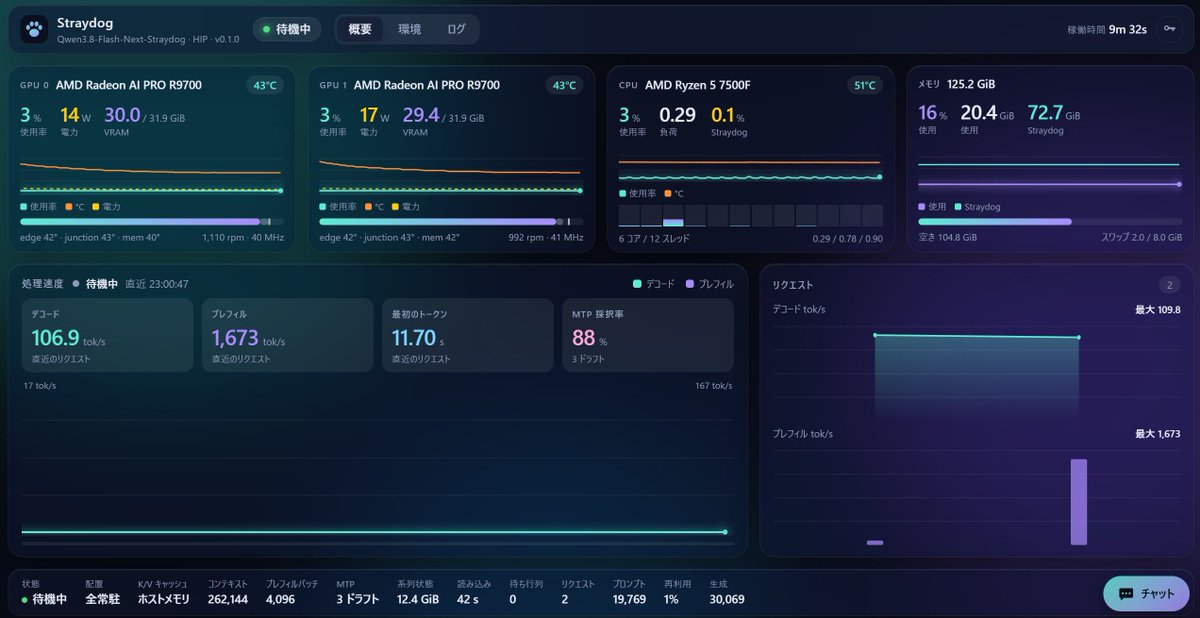Click the コンテキスト 262,144 value
This screenshot has width=1200, height=618.
pos(228,599)
